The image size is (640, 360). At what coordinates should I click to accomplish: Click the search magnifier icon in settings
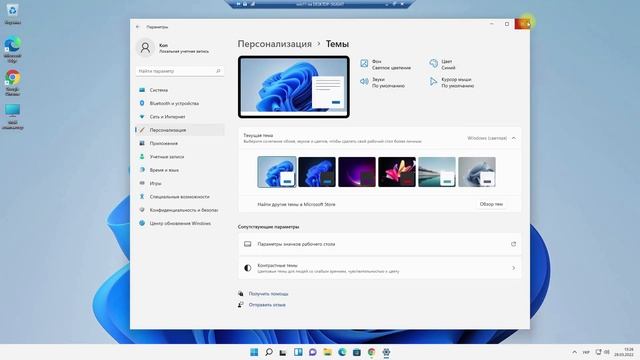tap(218, 71)
